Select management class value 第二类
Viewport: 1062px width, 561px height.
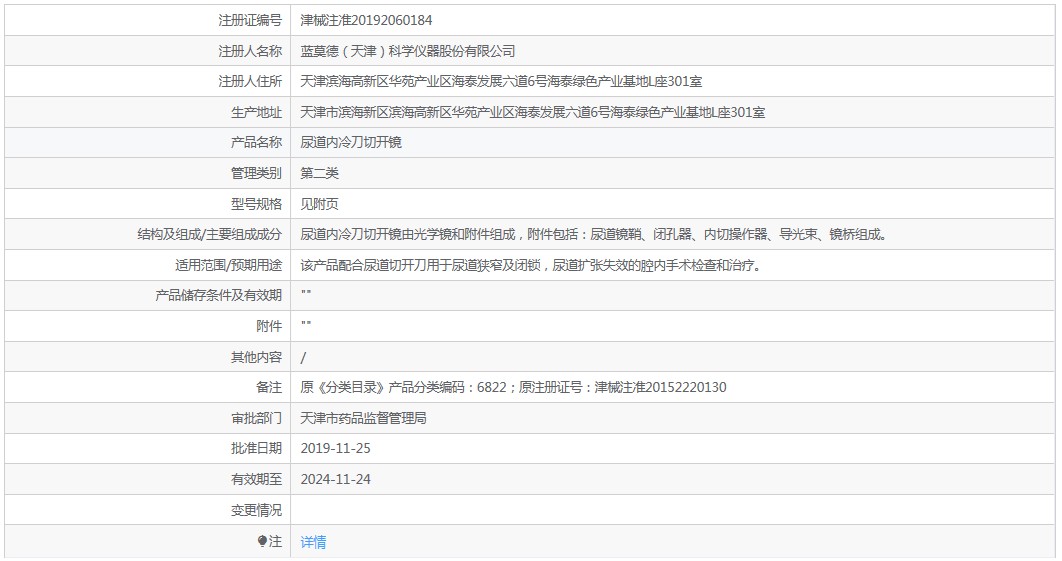pyautogui.click(x=320, y=173)
